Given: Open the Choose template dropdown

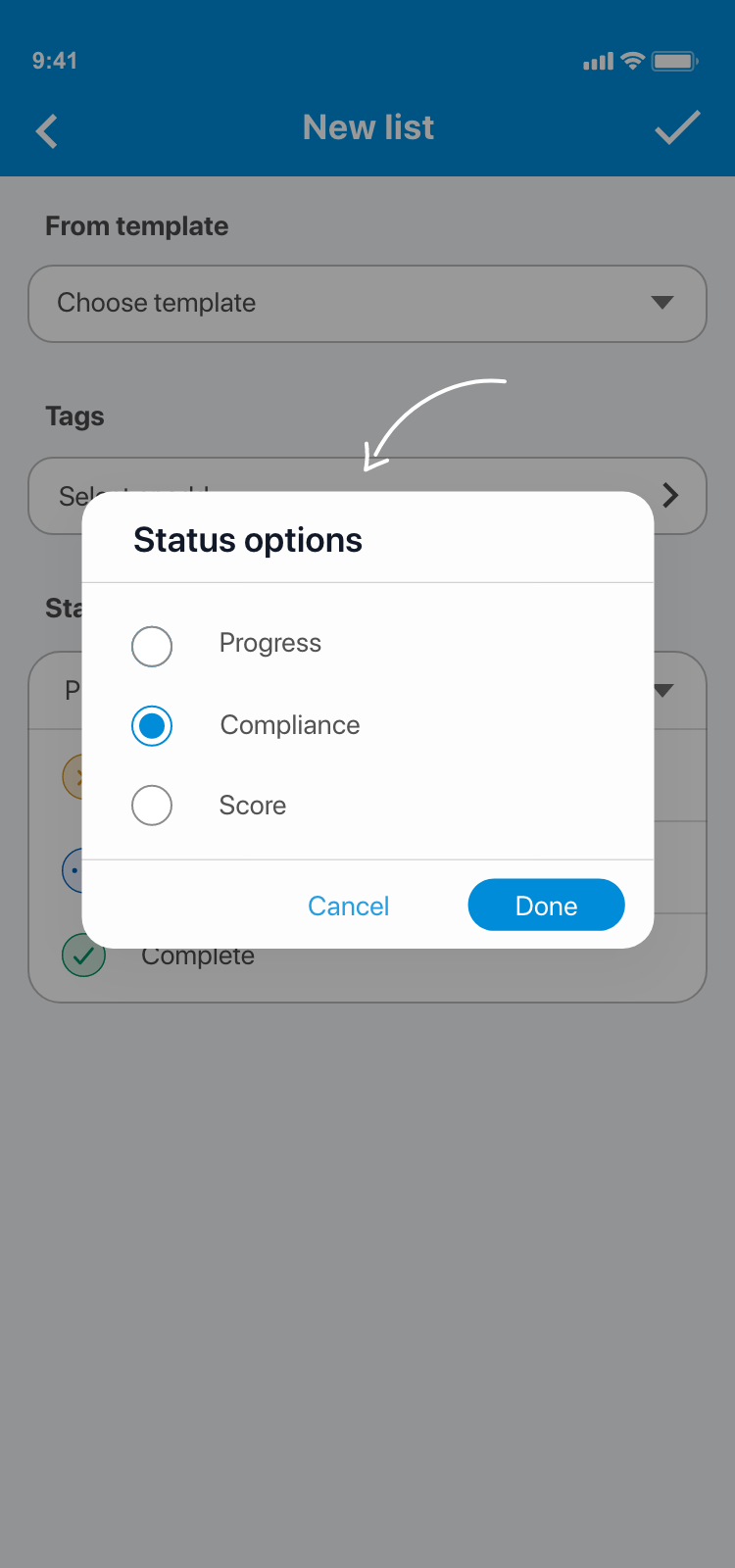Looking at the screenshot, I should pyautogui.click(x=367, y=304).
